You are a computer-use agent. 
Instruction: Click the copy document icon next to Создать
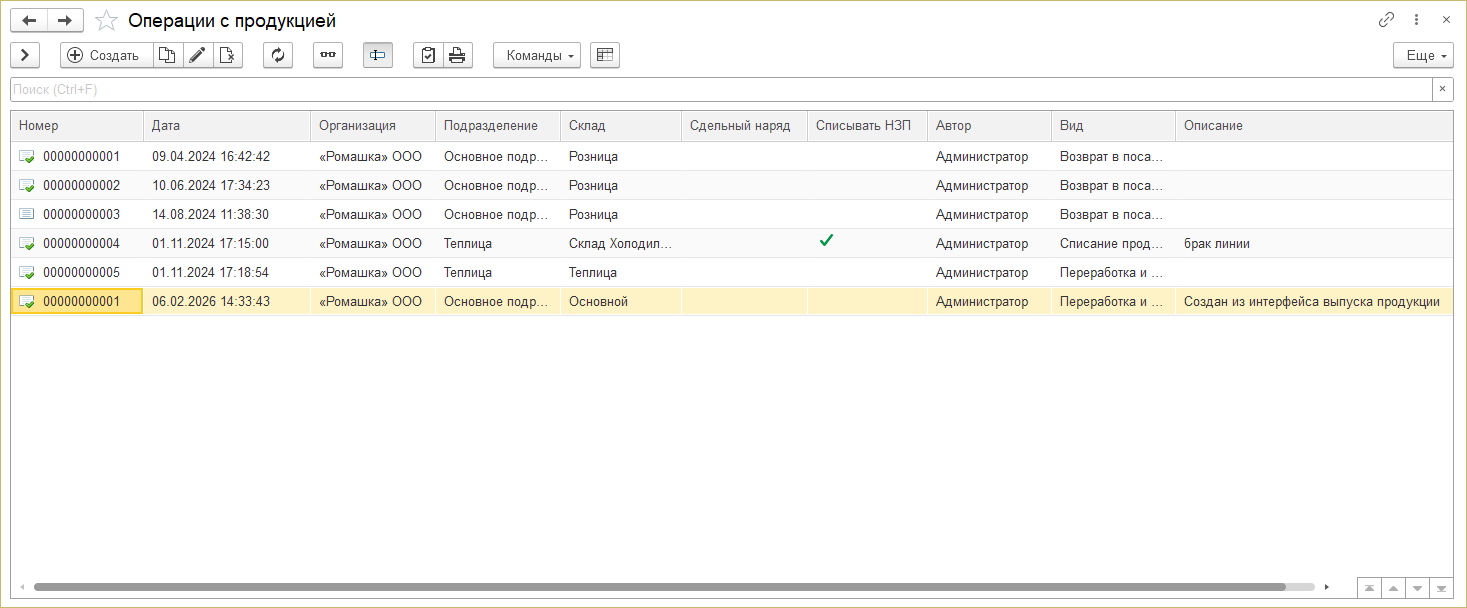tap(168, 56)
